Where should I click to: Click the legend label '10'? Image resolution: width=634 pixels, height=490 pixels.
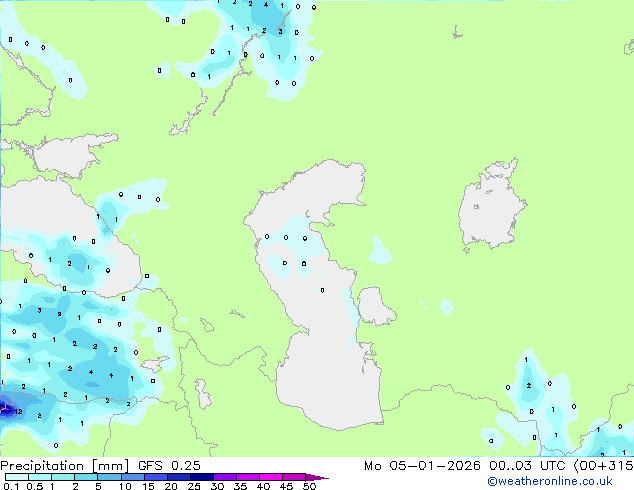(x=125, y=486)
